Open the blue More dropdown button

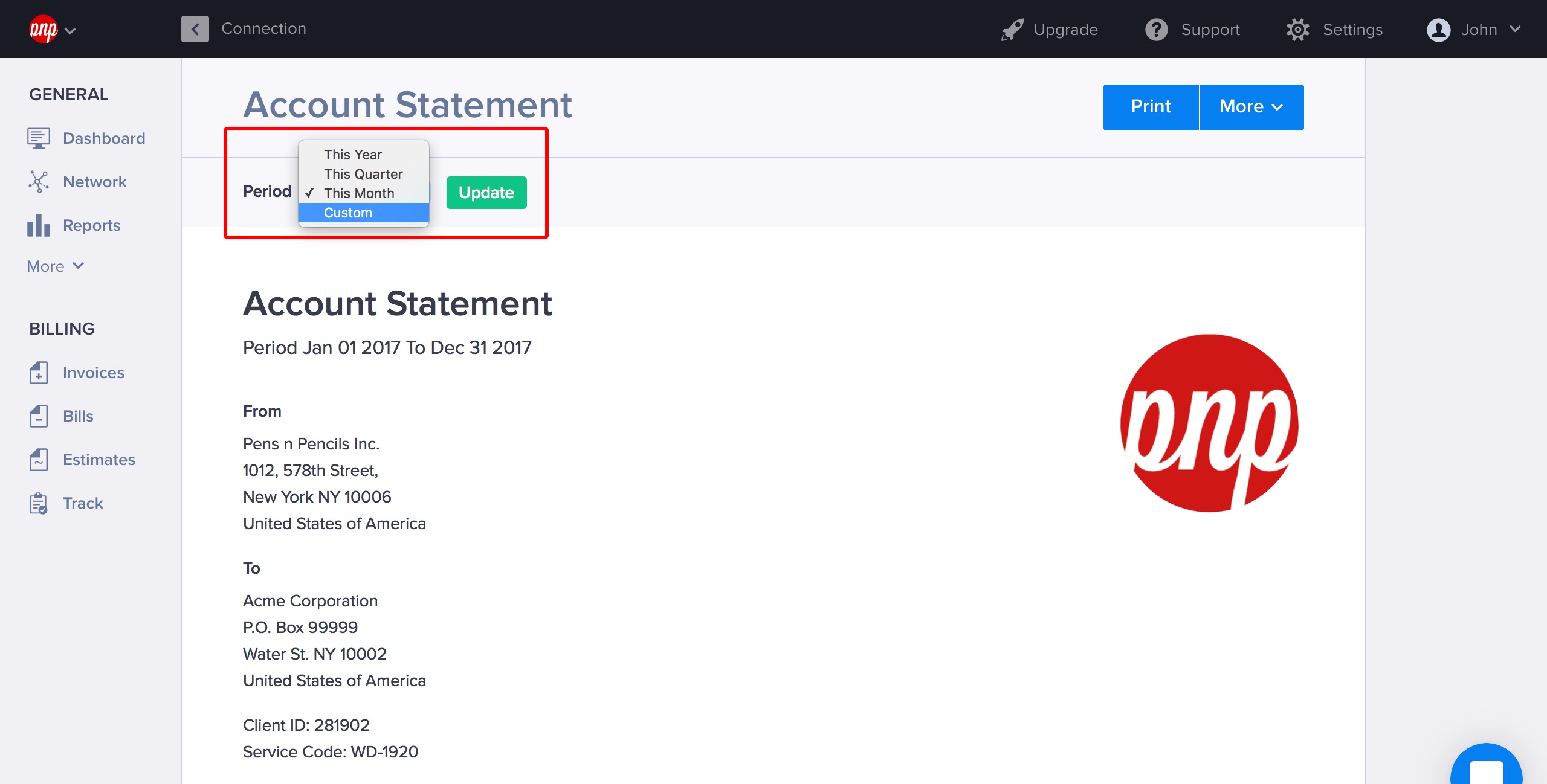tap(1251, 107)
